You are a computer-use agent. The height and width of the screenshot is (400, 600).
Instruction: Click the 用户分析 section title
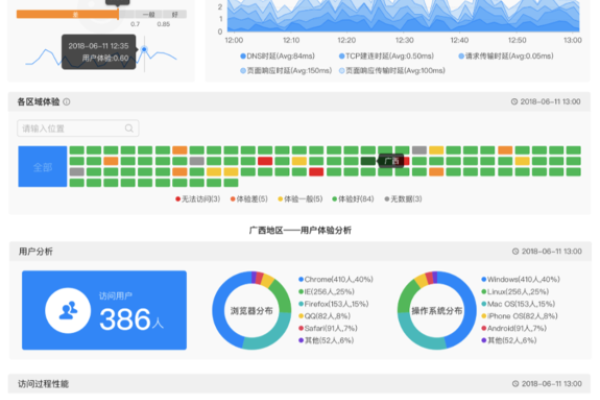click(x=36, y=251)
